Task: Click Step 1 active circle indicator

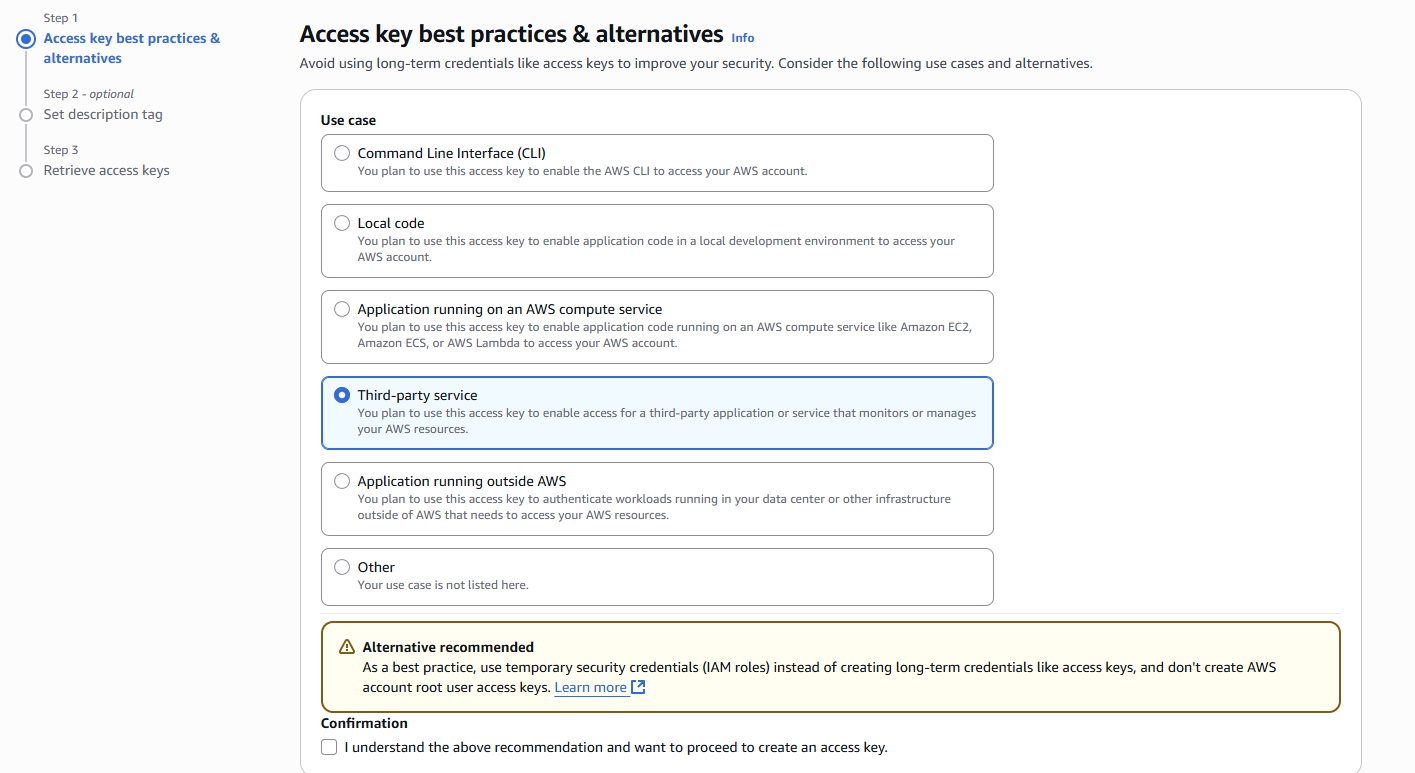Action: [x=26, y=39]
